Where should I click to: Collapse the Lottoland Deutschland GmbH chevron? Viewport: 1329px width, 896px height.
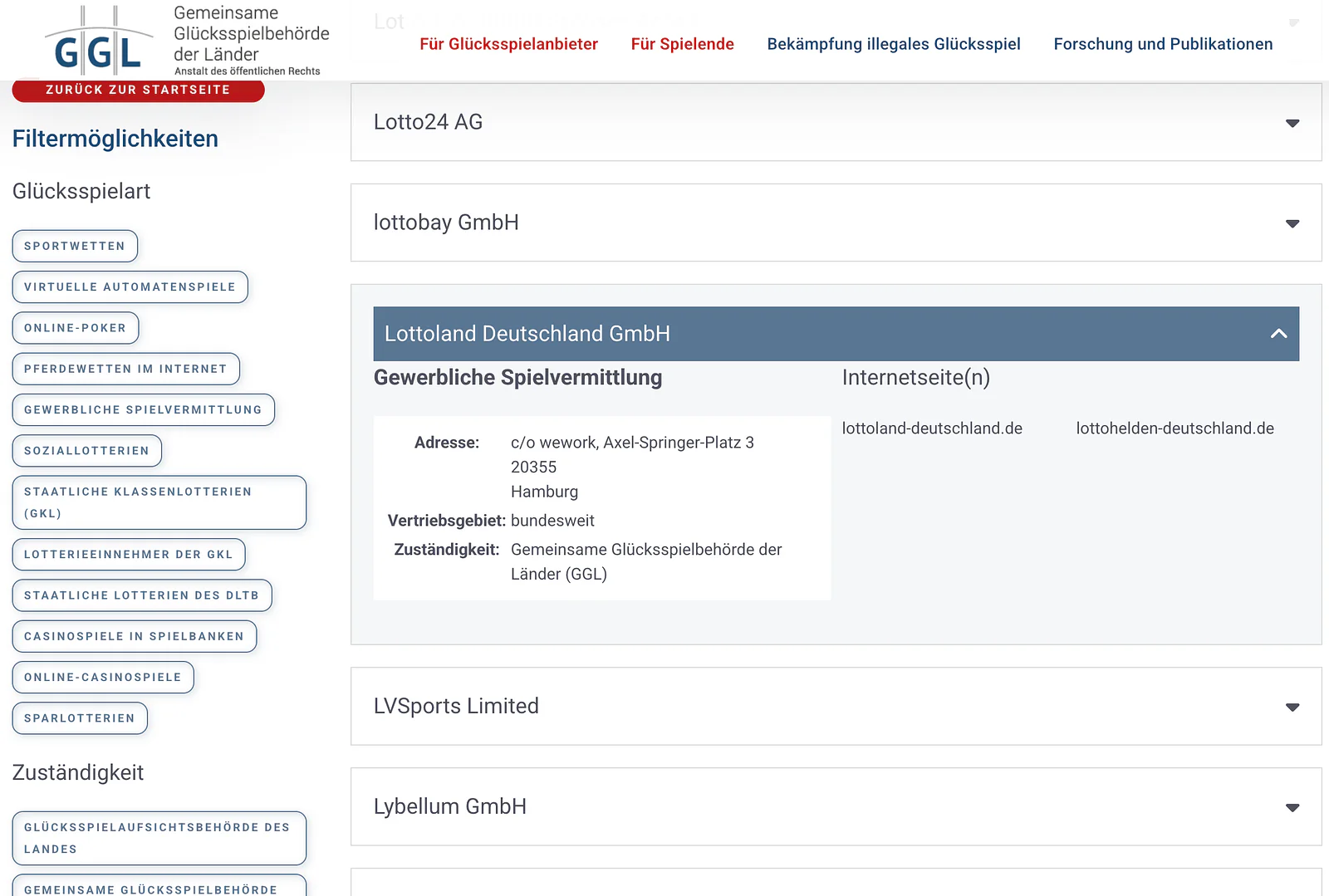(1278, 334)
